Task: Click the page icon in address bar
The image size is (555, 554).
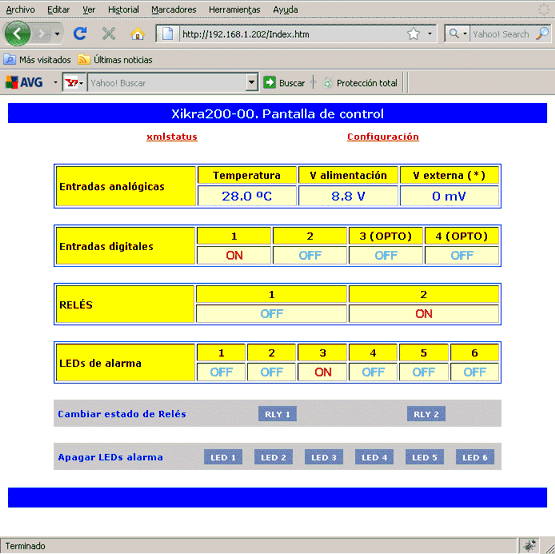Action: (x=167, y=34)
